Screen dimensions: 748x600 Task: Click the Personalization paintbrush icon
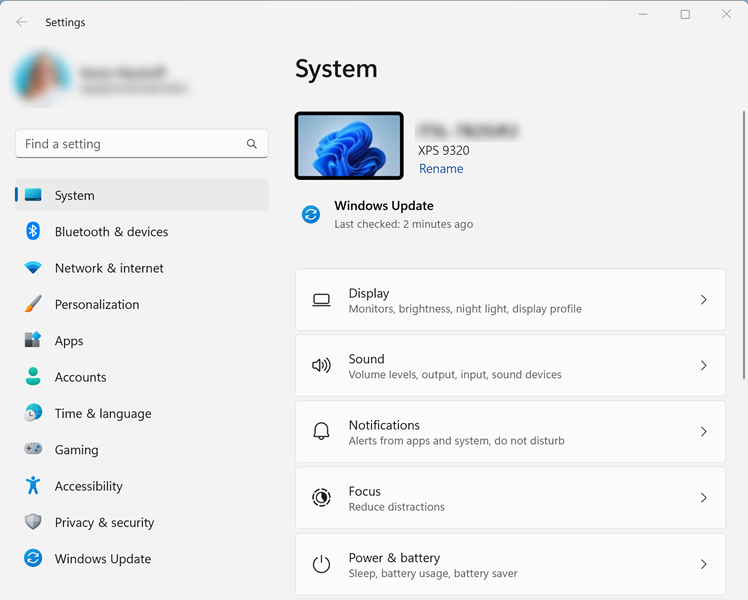click(x=33, y=304)
